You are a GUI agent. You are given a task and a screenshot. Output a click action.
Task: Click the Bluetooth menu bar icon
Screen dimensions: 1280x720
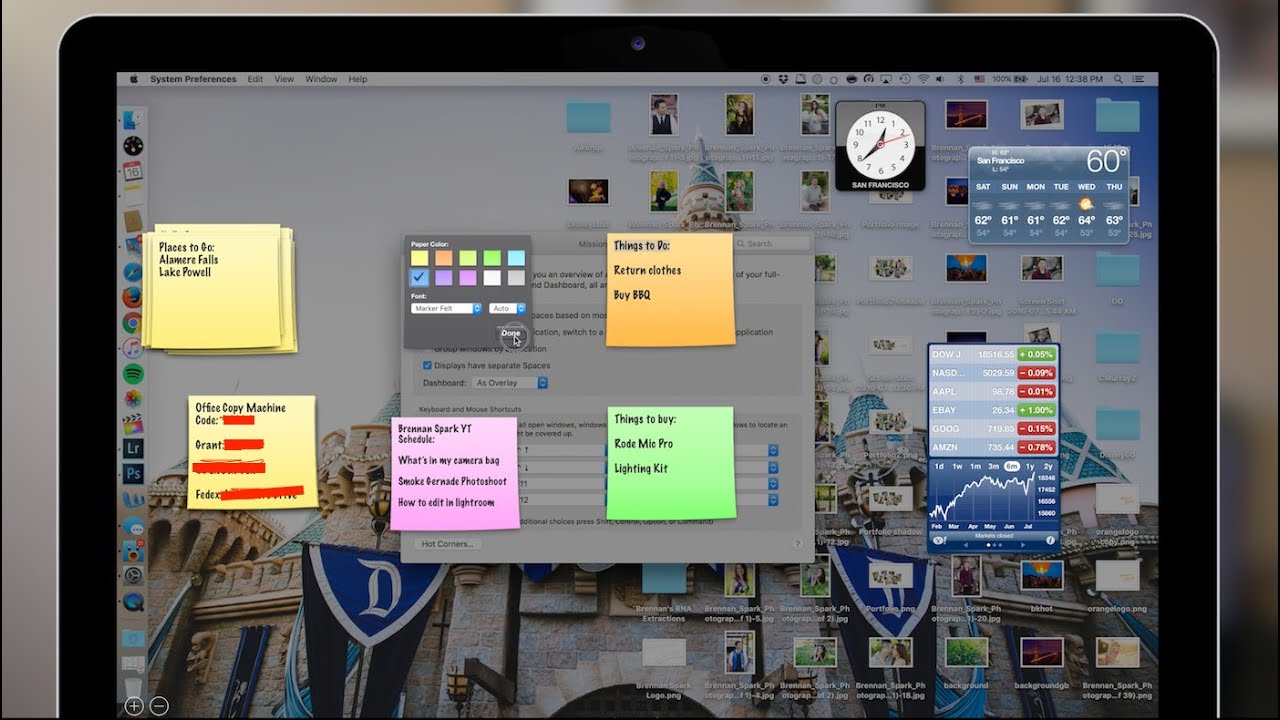click(960, 79)
